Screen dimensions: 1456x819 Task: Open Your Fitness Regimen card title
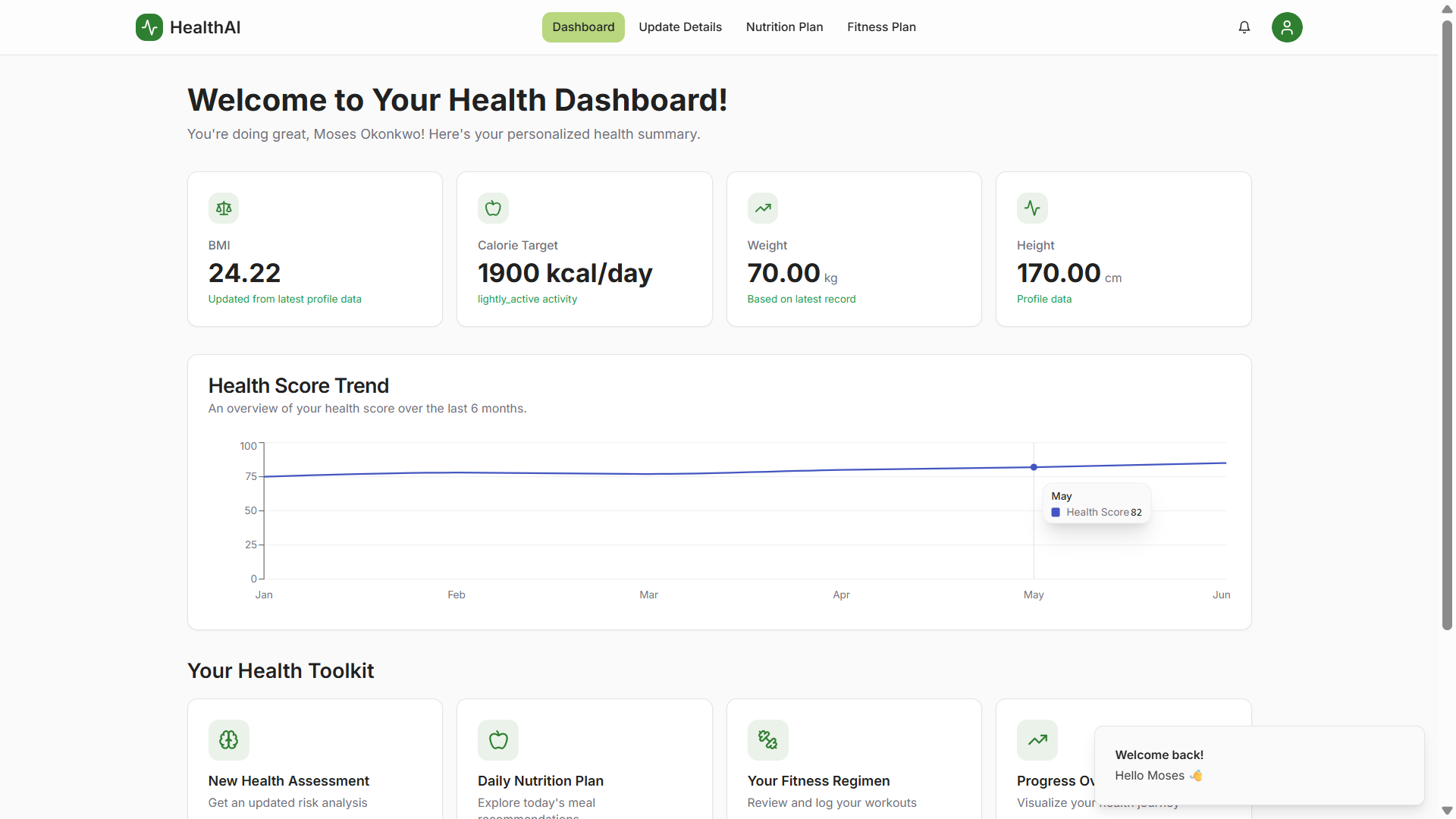click(x=818, y=780)
